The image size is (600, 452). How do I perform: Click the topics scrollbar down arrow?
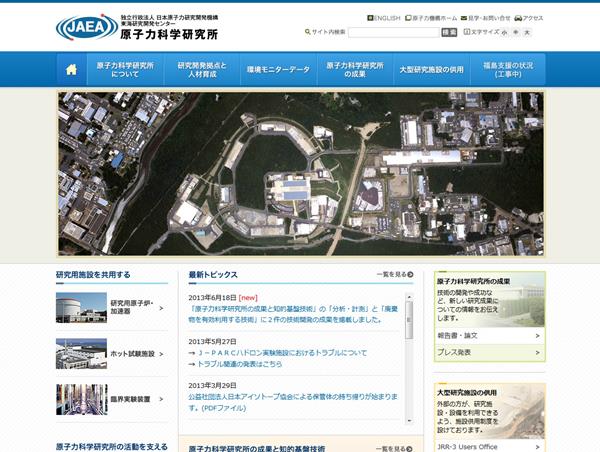tap(409, 421)
